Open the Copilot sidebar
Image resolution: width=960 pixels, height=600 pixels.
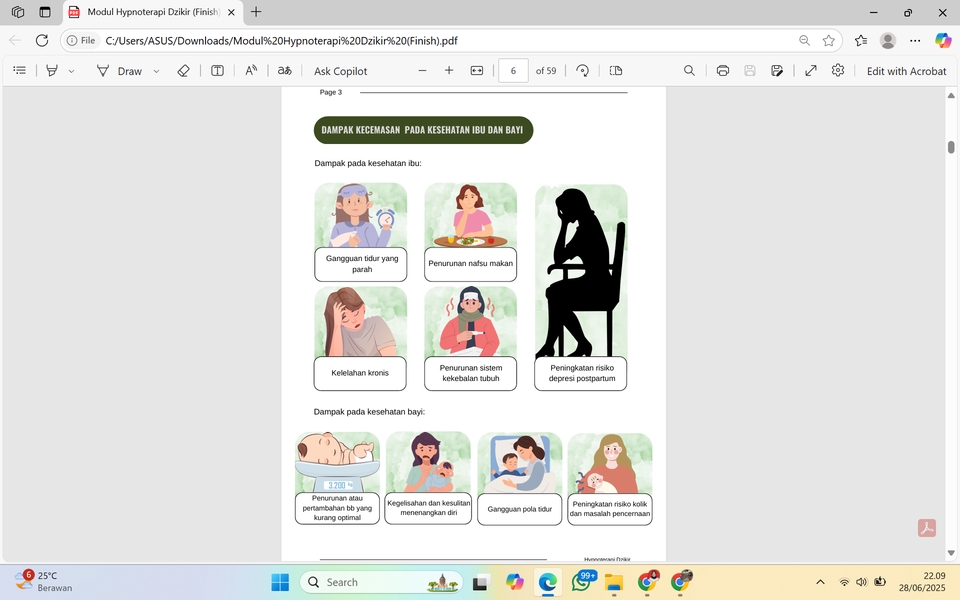pos(943,40)
